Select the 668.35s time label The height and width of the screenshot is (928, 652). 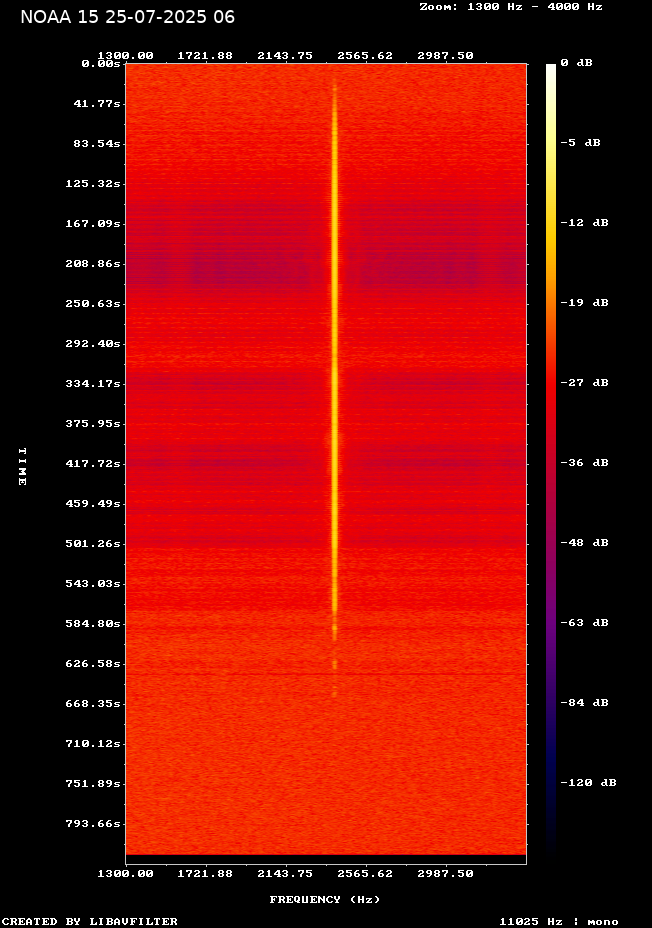(x=93, y=704)
